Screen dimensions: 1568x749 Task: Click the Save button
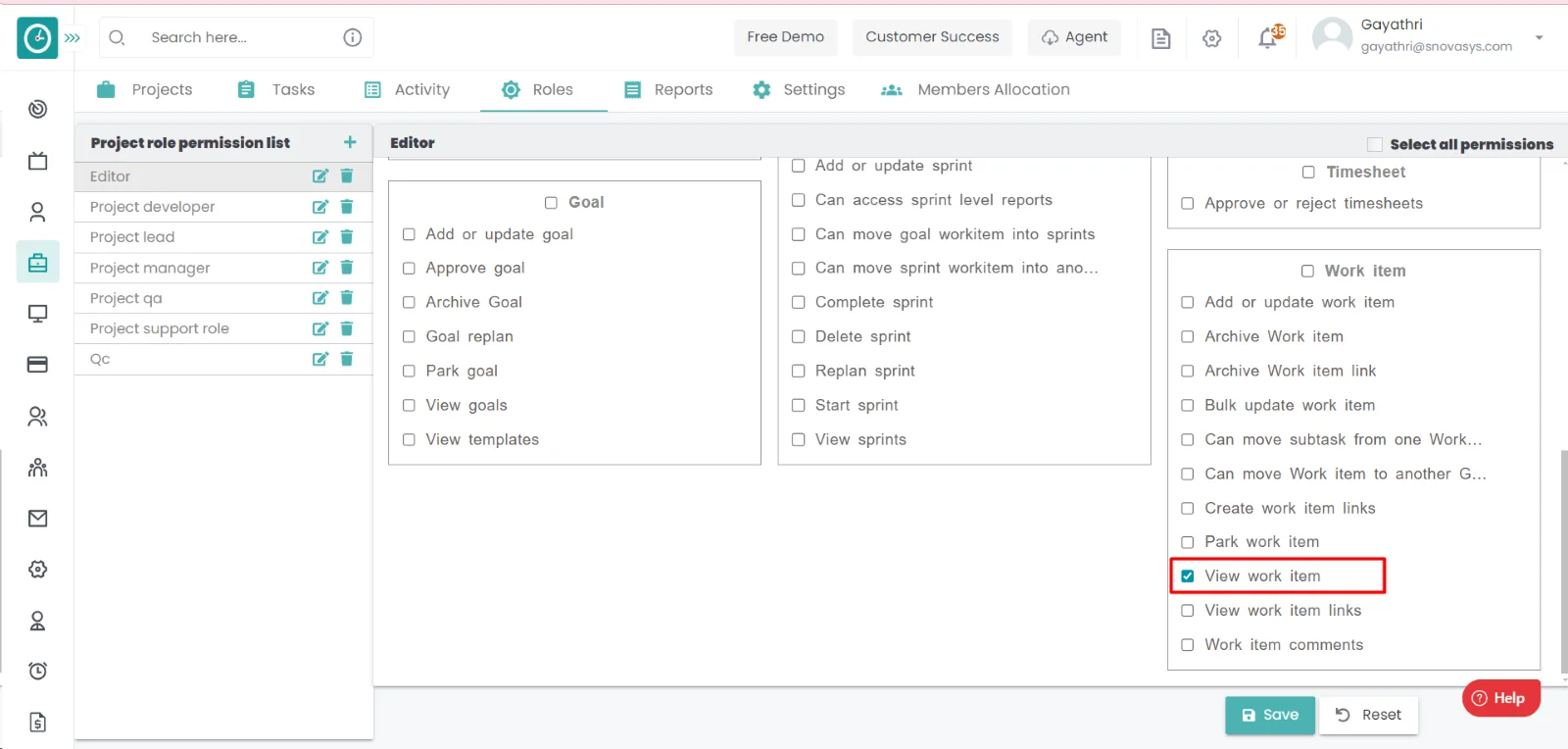1269,715
